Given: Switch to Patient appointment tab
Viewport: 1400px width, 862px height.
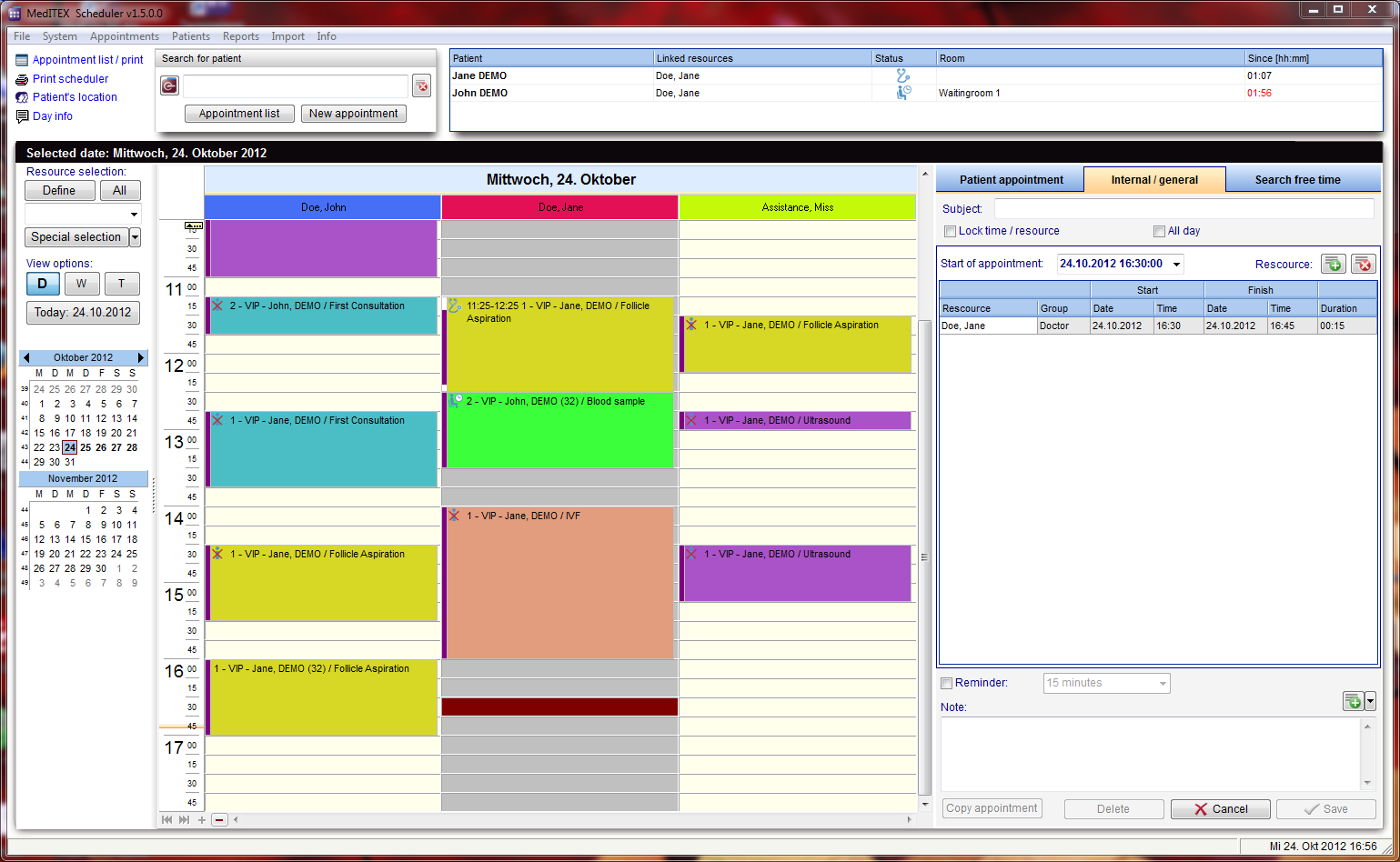Looking at the screenshot, I should pos(1011,180).
